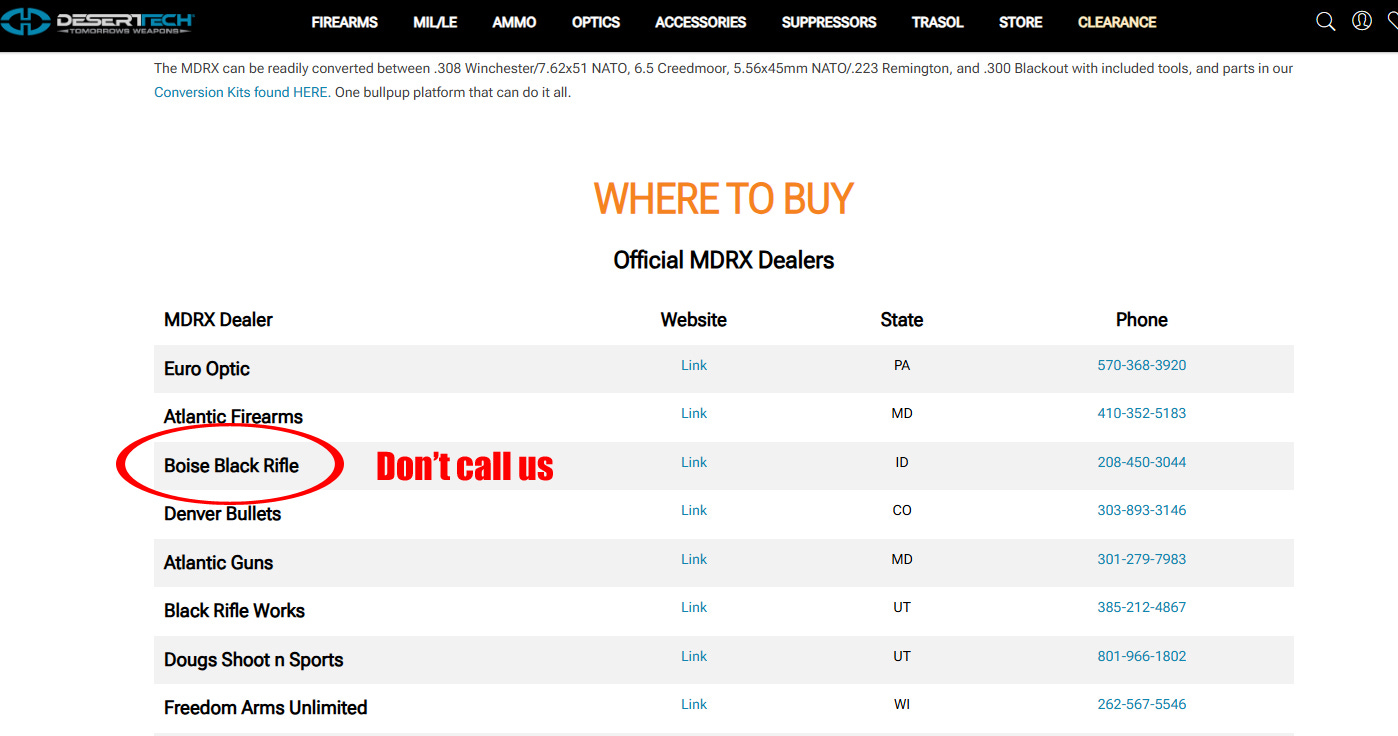The width and height of the screenshot is (1398, 736).
Task: Open Freedom Arms Unlimited website link
Action: (x=694, y=704)
